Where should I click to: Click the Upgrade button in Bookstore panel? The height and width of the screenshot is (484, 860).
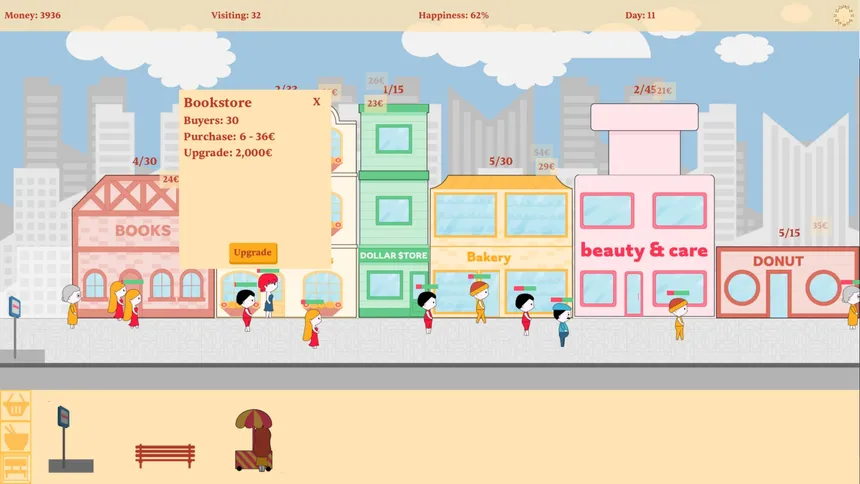pyautogui.click(x=252, y=253)
